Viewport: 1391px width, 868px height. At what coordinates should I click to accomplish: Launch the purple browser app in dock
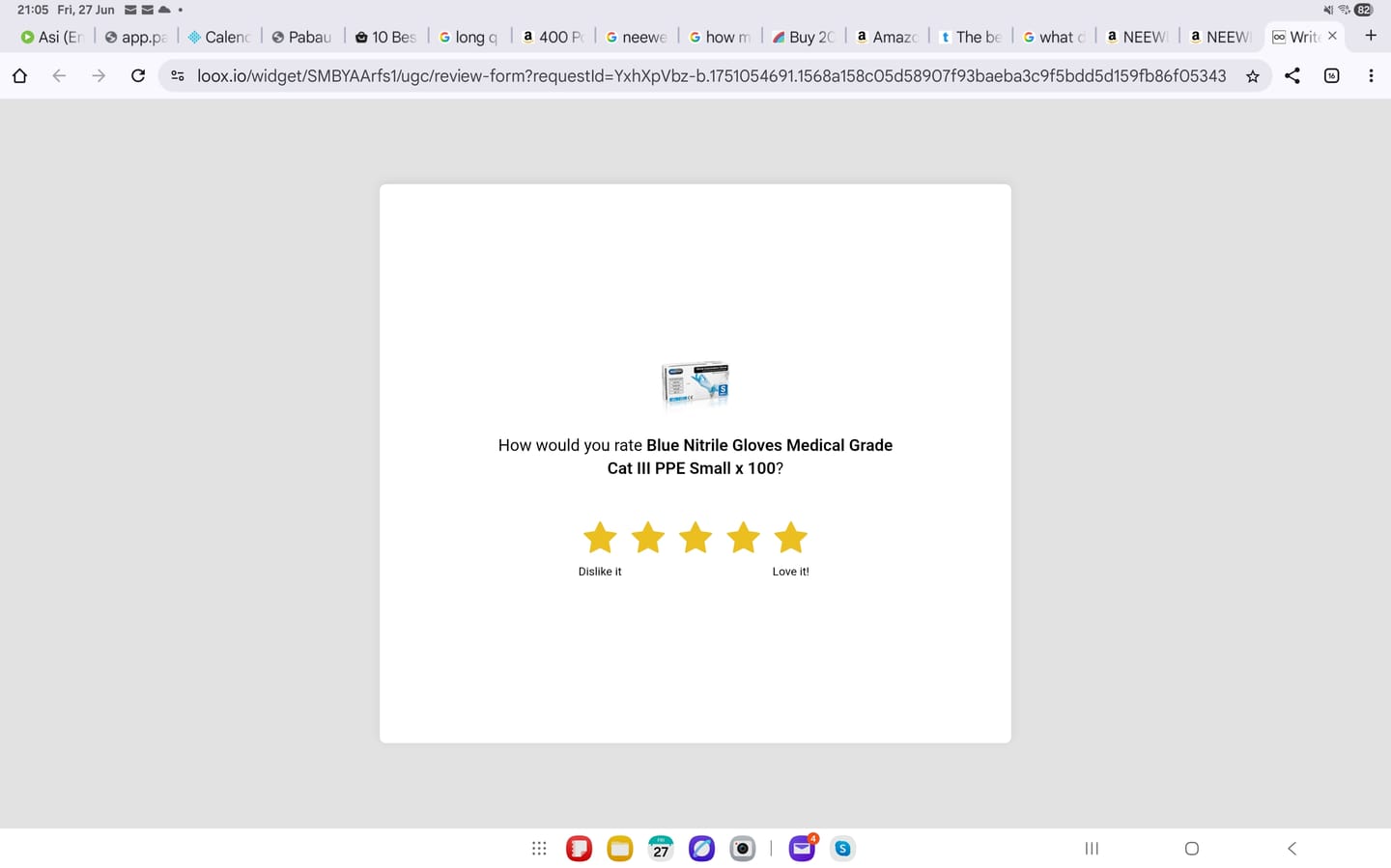[701, 849]
